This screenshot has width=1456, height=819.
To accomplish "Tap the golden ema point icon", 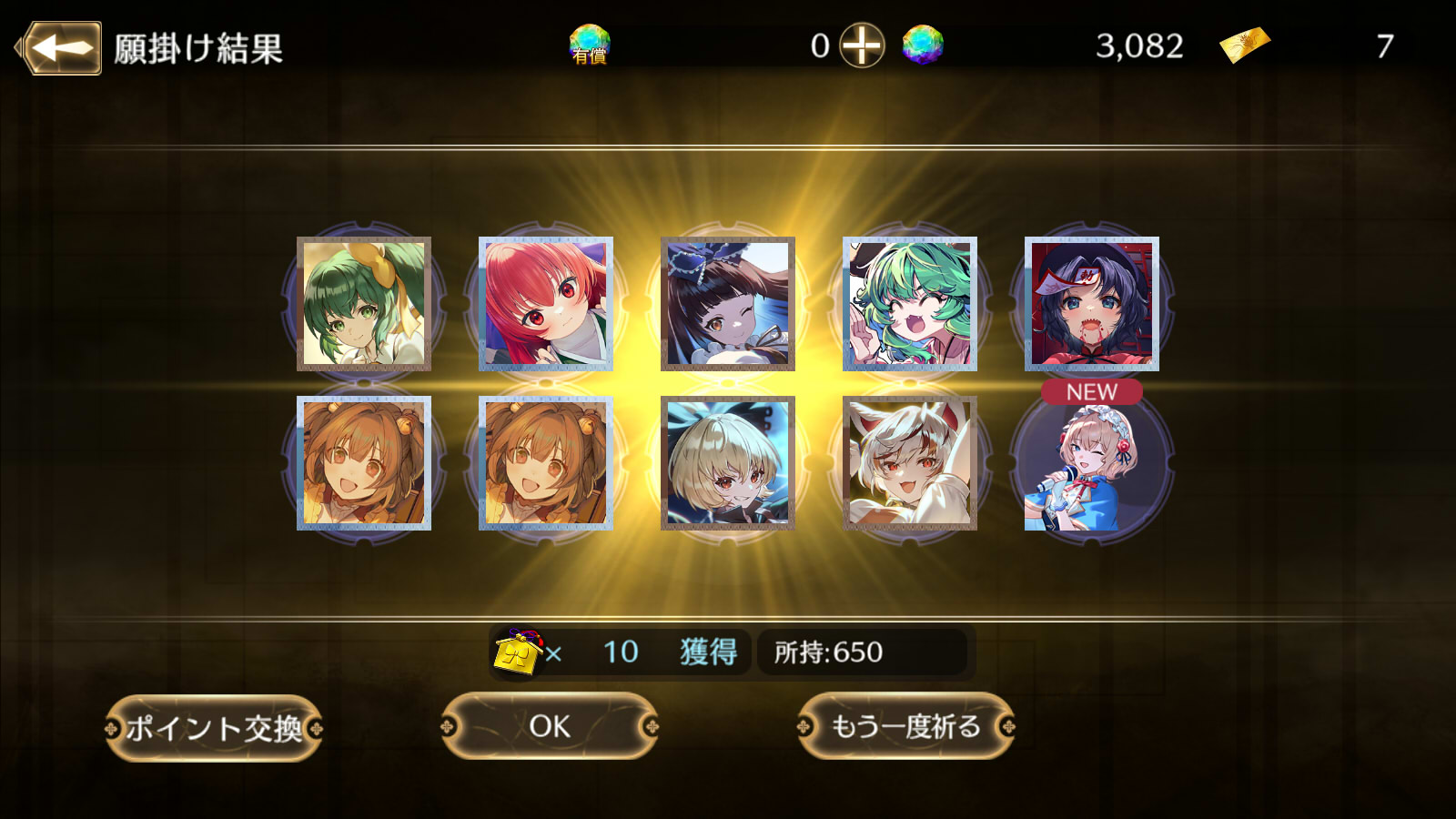I will [519, 652].
